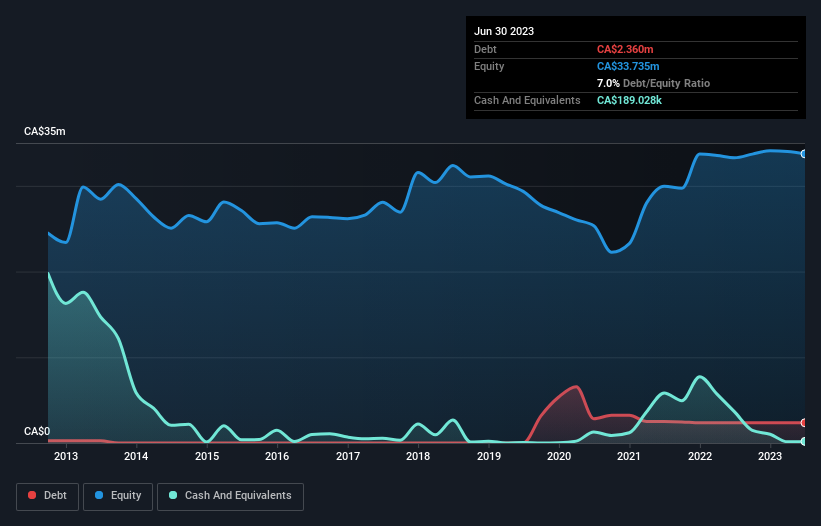
Task: Click the red Debt legend dot
Action: [32, 495]
